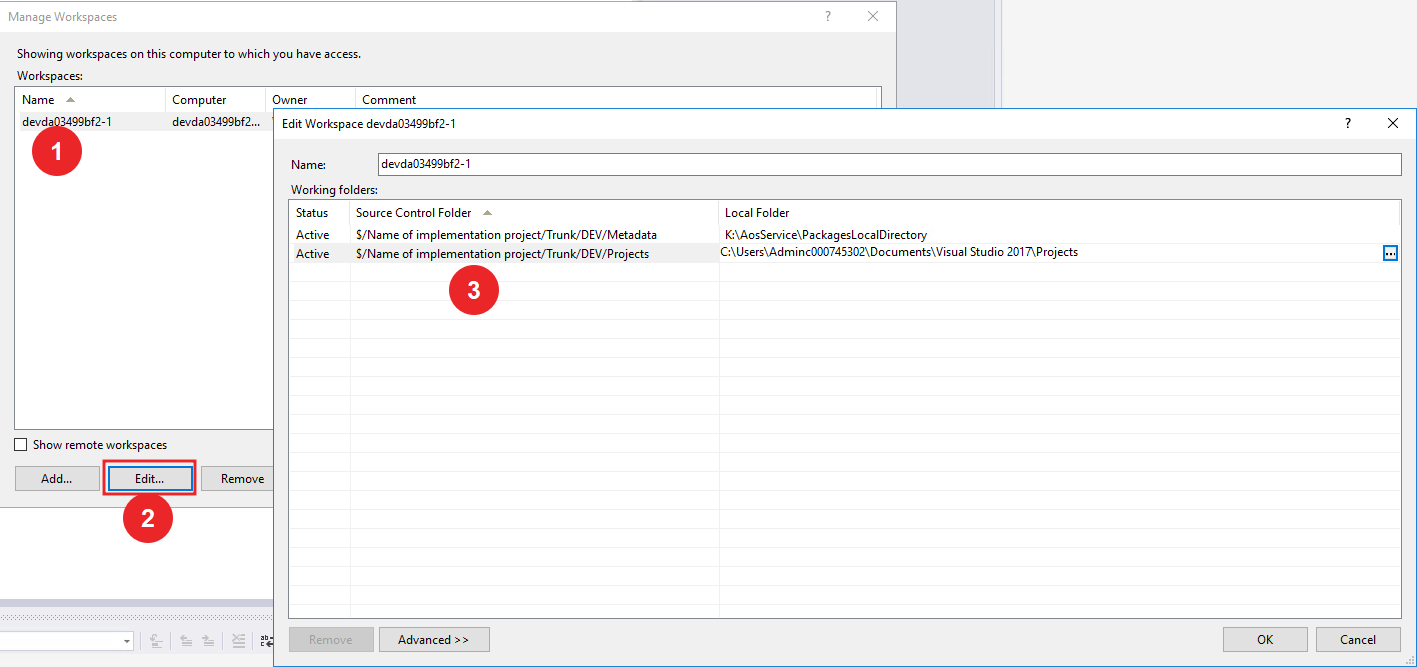Click the browse (...) button beside Projects local folder

click(1390, 253)
